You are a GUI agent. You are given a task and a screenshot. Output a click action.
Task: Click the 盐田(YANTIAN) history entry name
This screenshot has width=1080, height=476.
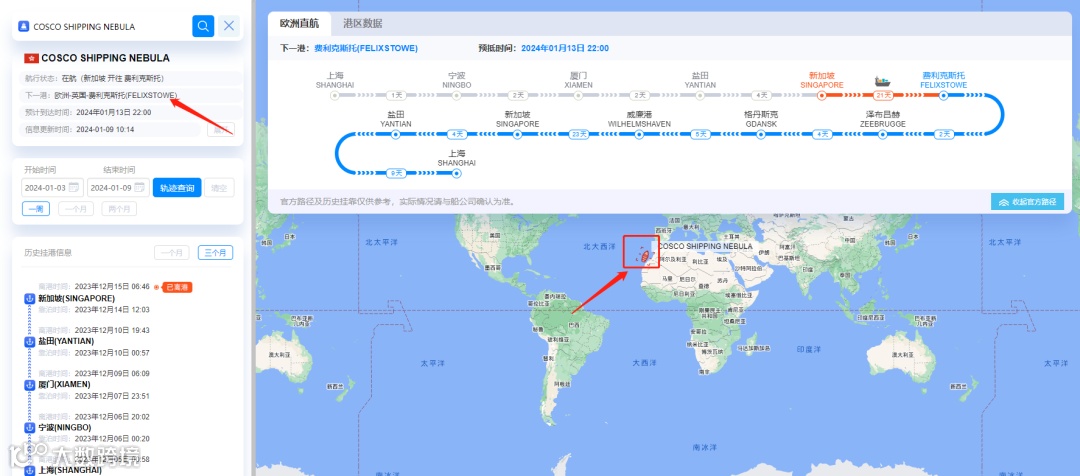point(66,341)
